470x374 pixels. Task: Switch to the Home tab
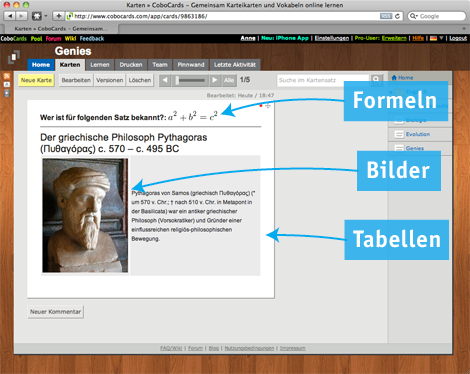41,65
